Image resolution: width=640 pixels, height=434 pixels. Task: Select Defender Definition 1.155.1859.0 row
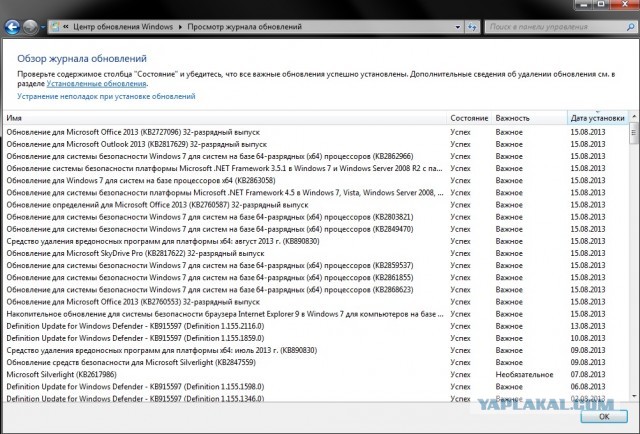click(316, 338)
